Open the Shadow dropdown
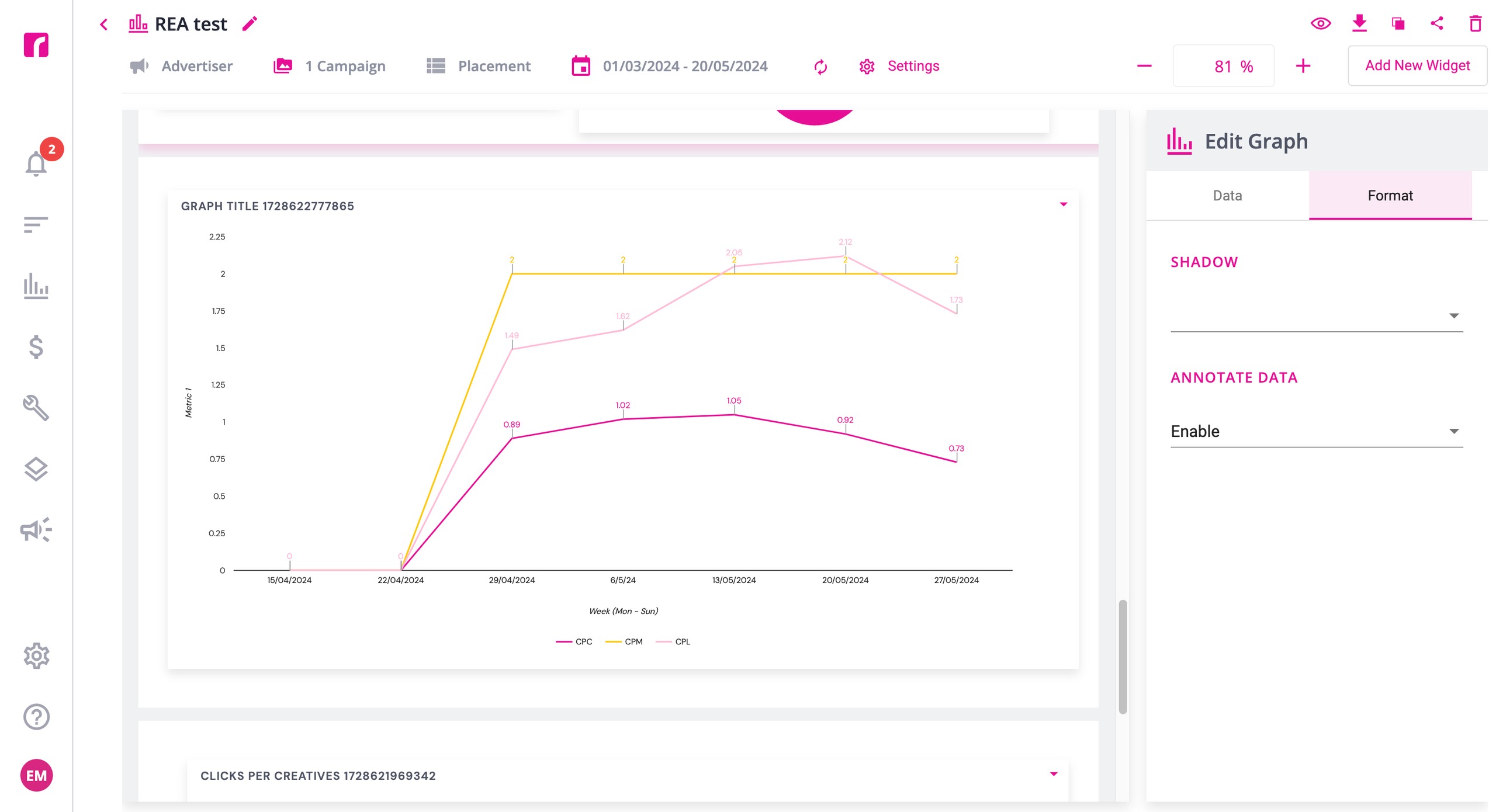1496x812 pixels. [1316, 315]
